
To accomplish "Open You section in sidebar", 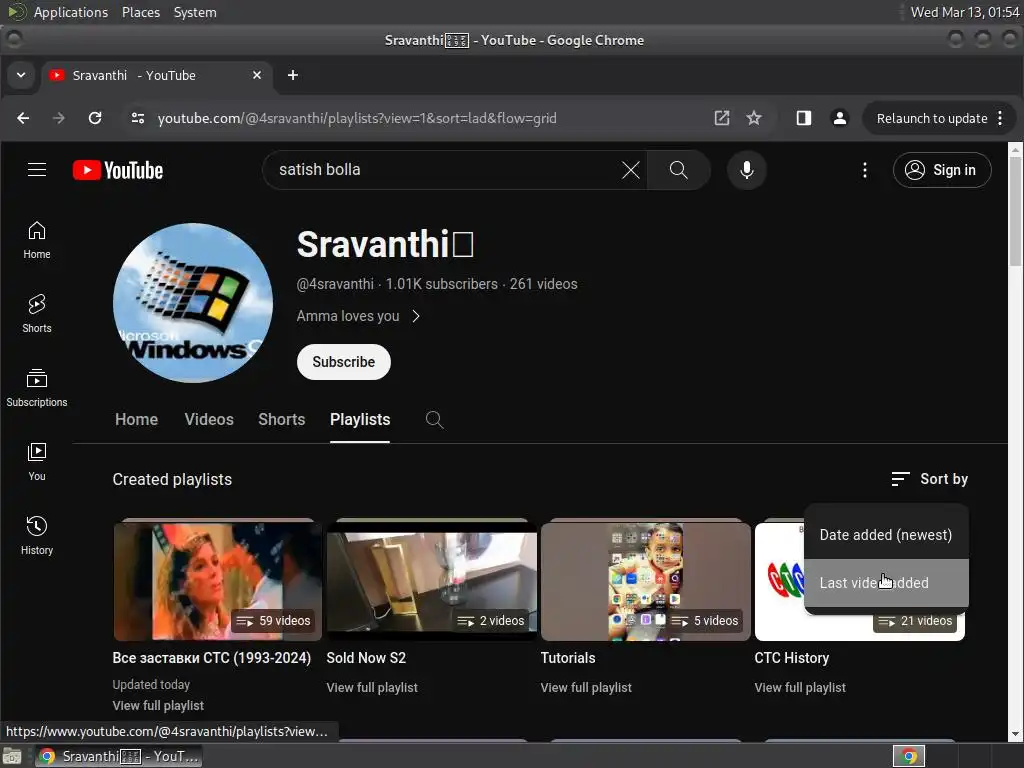I will 37,462.
